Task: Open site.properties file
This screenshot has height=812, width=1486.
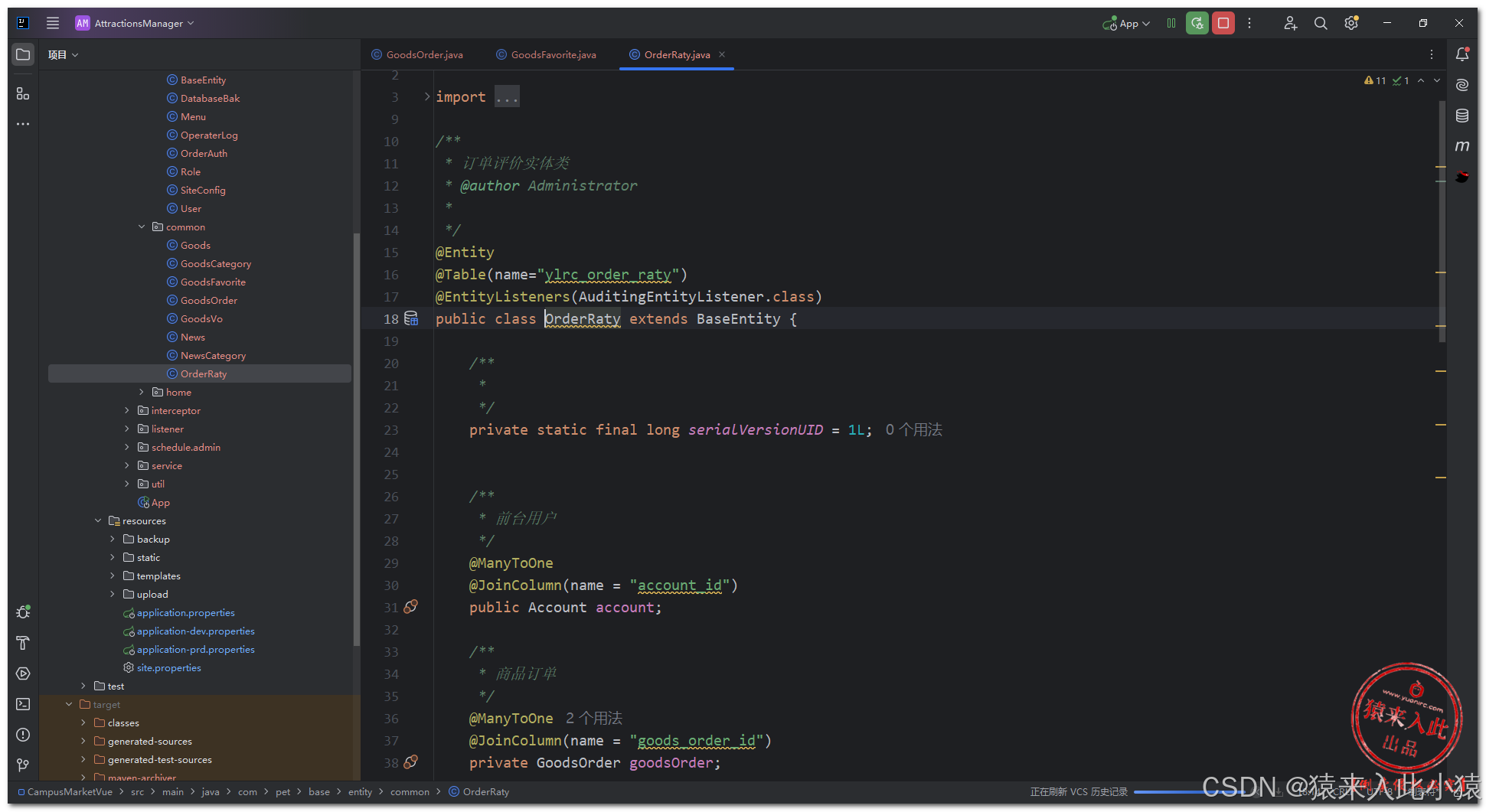Action: pyautogui.click(x=168, y=667)
